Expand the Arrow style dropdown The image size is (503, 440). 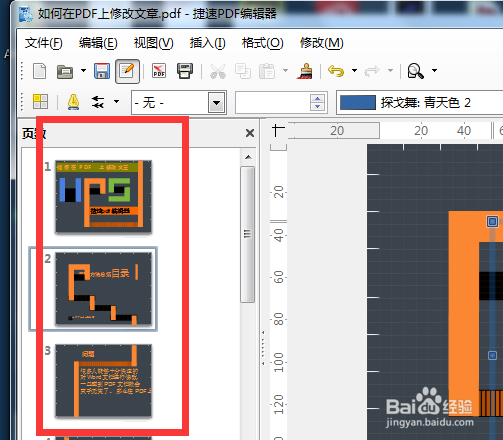(116, 101)
